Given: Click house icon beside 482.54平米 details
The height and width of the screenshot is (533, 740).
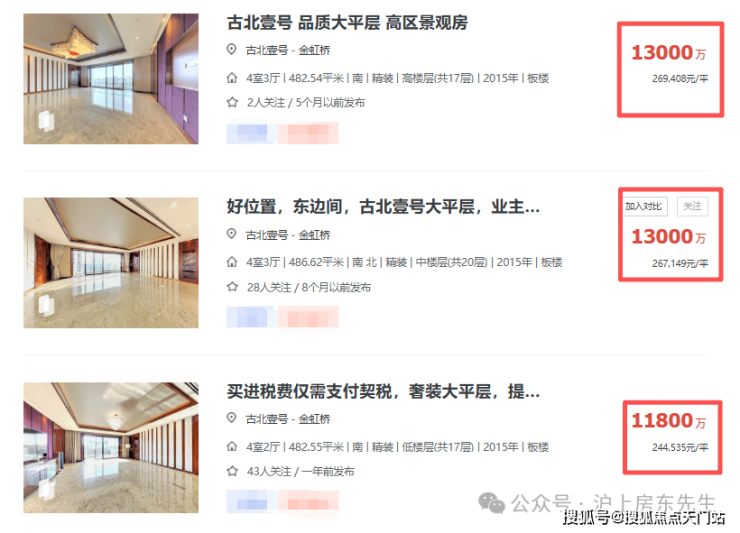Looking at the screenshot, I should [x=232, y=77].
